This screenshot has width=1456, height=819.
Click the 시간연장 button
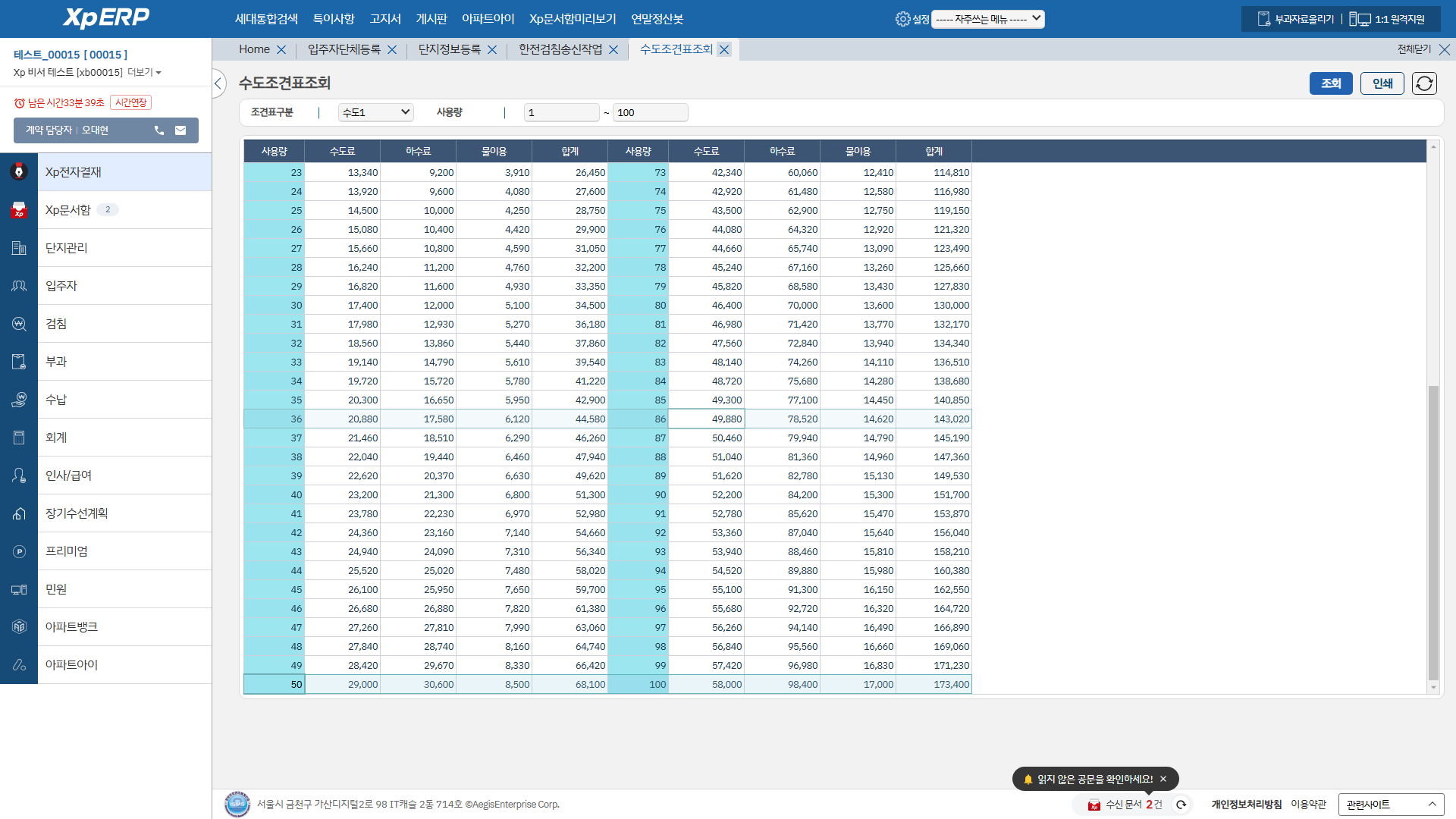click(x=130, y=102)
